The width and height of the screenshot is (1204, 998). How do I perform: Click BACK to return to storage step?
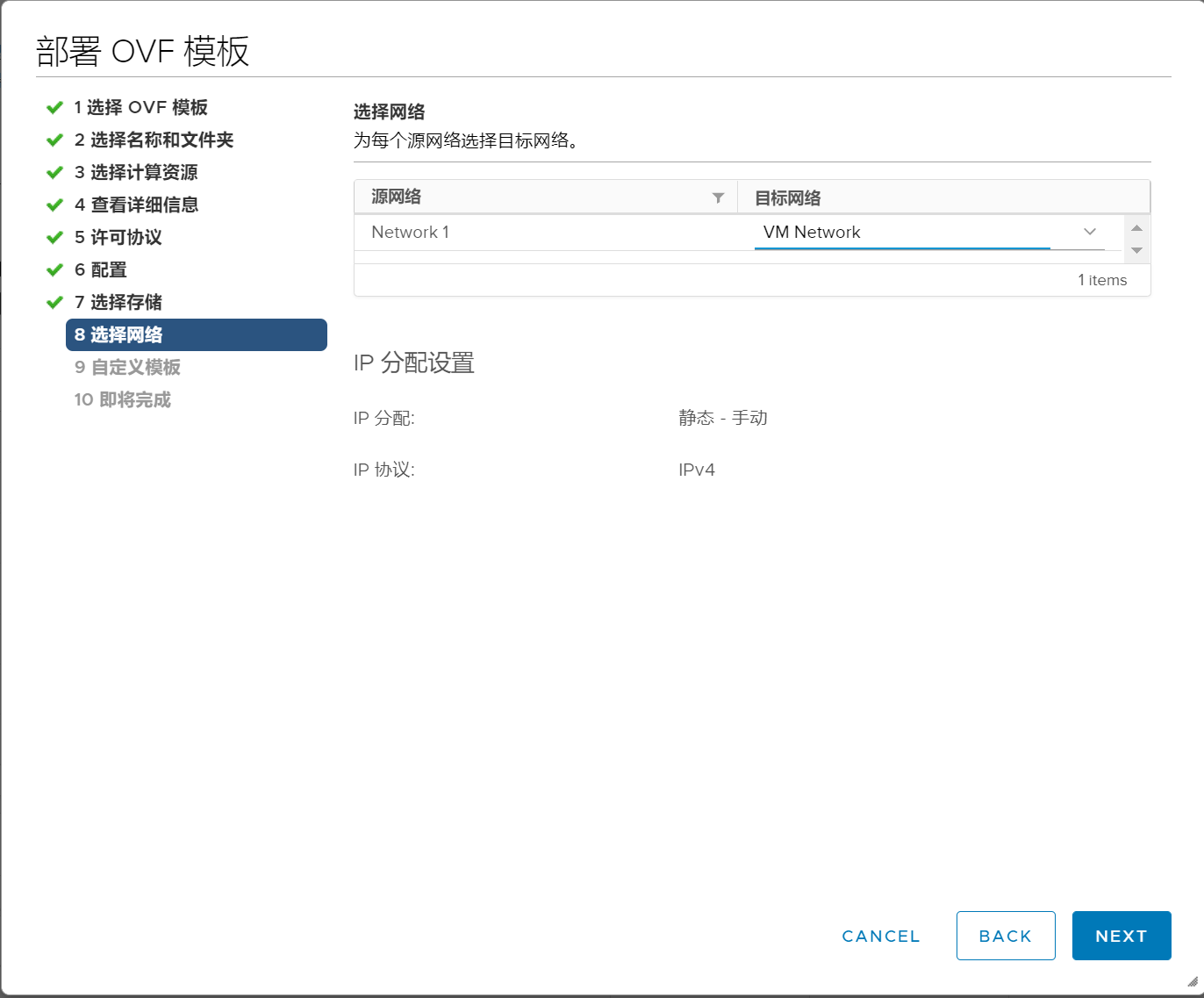pos(1006,936)
